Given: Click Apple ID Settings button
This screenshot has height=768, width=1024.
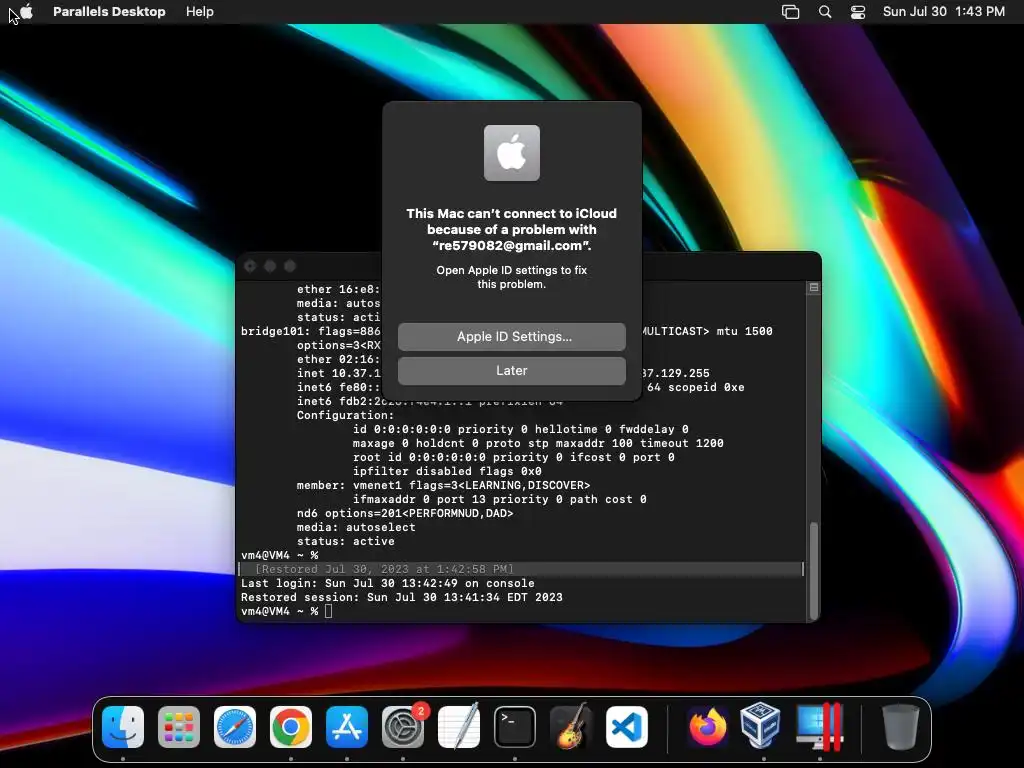Looking at the screenshot, I should click(511, 336).
